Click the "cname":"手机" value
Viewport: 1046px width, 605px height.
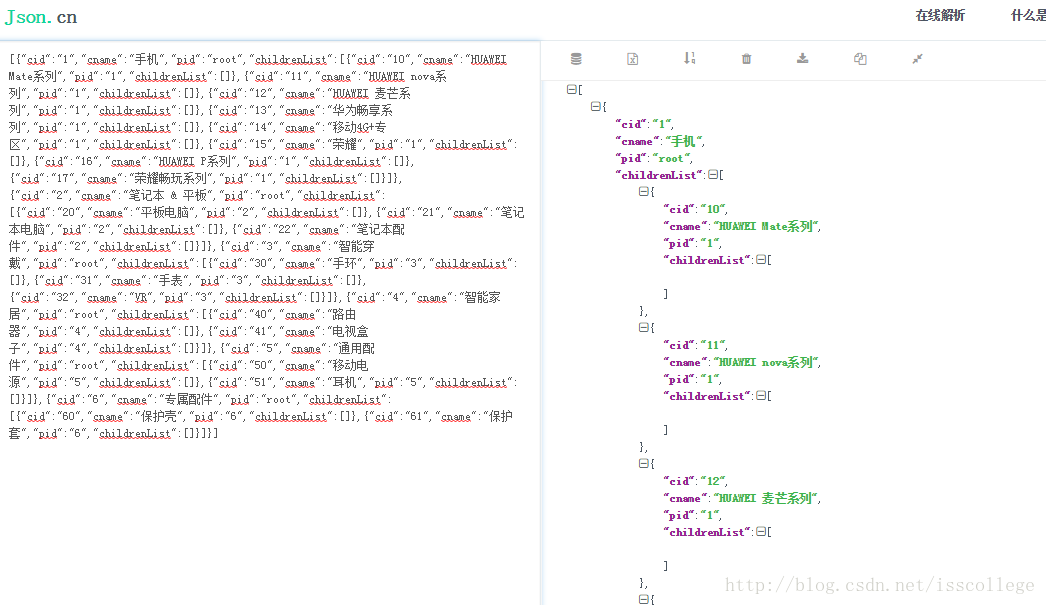(x=682, y=141)
